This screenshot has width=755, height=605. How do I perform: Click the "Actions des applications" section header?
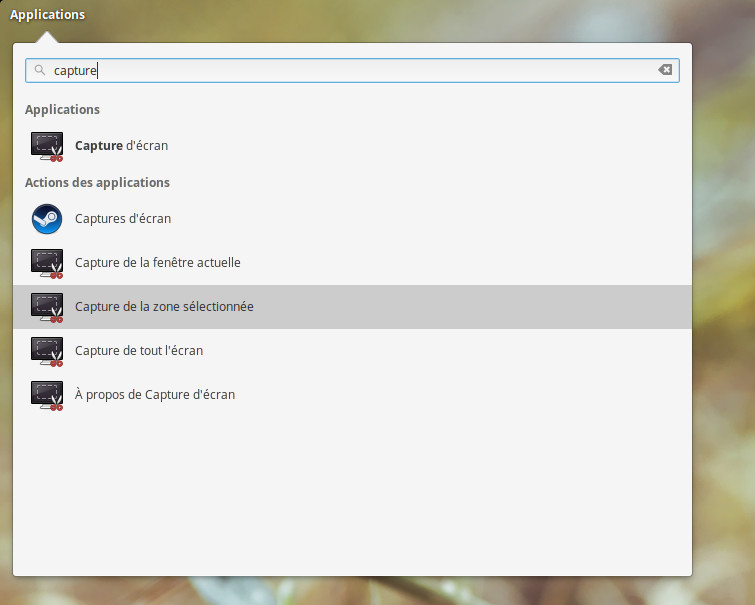(97, 183)
